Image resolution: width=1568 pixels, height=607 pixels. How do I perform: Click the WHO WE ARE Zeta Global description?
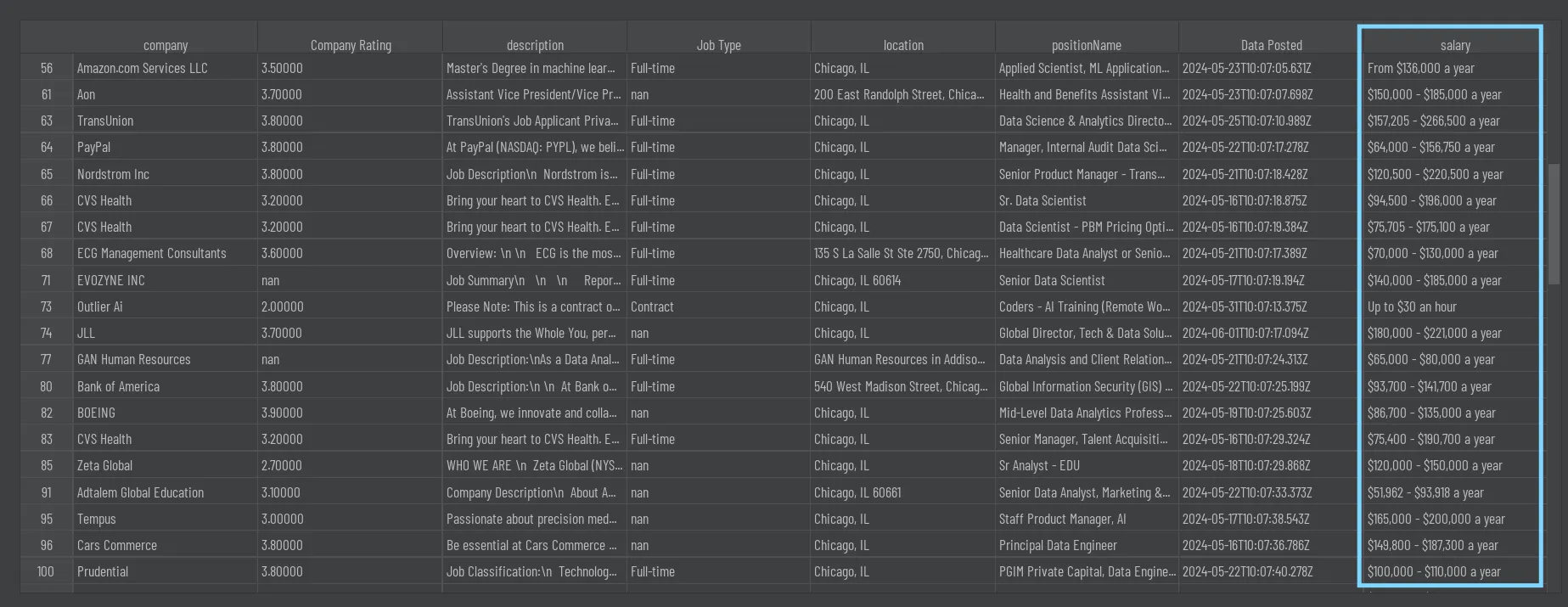pos(535,465)
